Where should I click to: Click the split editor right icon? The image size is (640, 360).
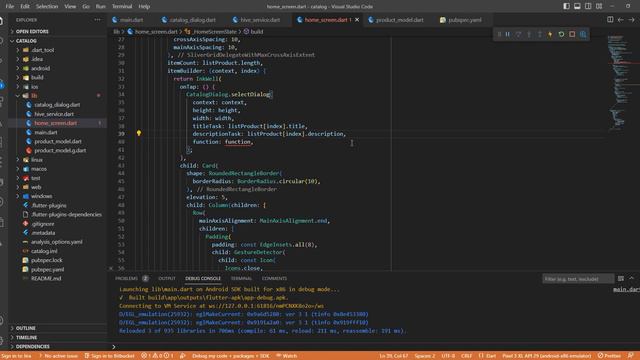(x=610, y=19)
